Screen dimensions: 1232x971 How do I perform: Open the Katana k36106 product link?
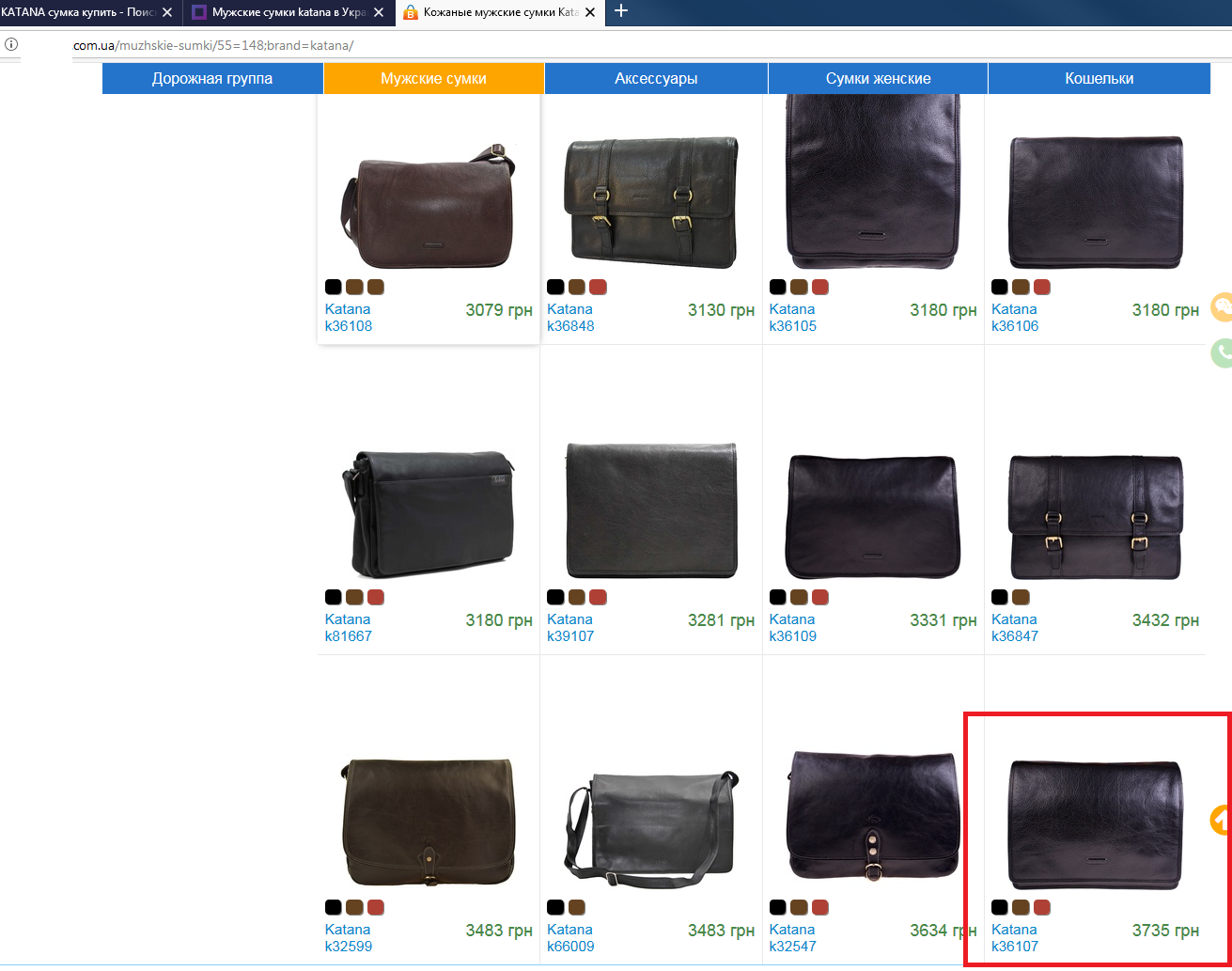(1015, 318)
